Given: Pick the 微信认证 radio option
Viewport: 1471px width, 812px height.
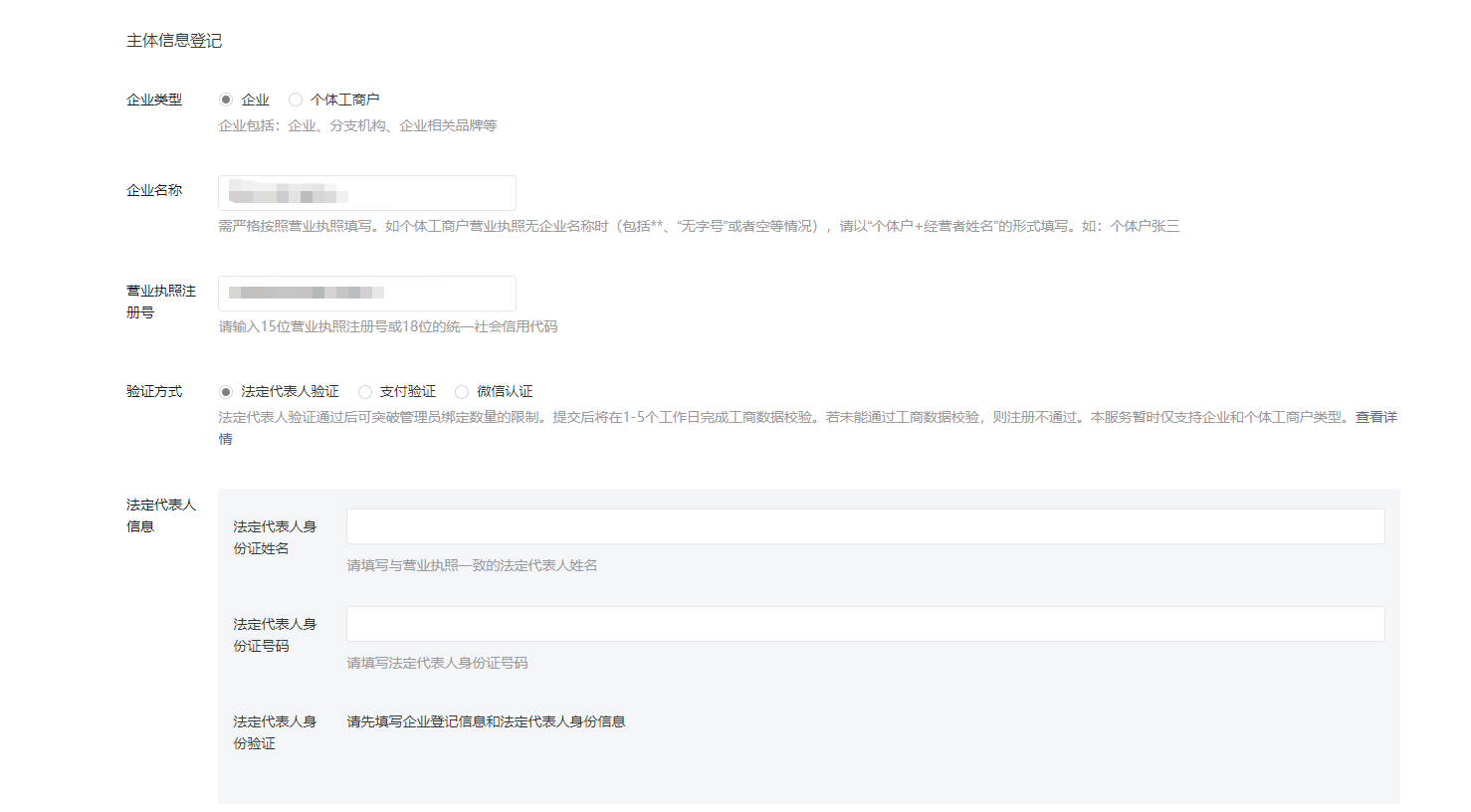Looking at the screenshot, I should [x=462, y=392].
